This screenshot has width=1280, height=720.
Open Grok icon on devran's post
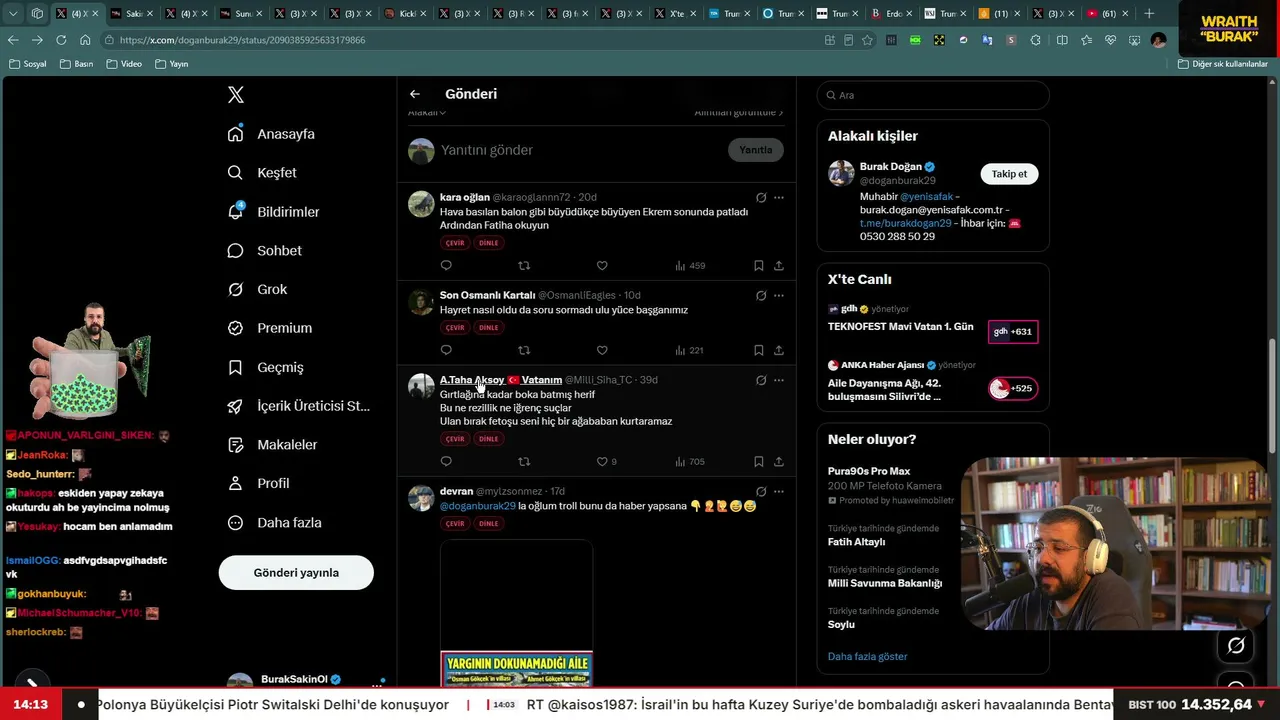tap(761, 492)
